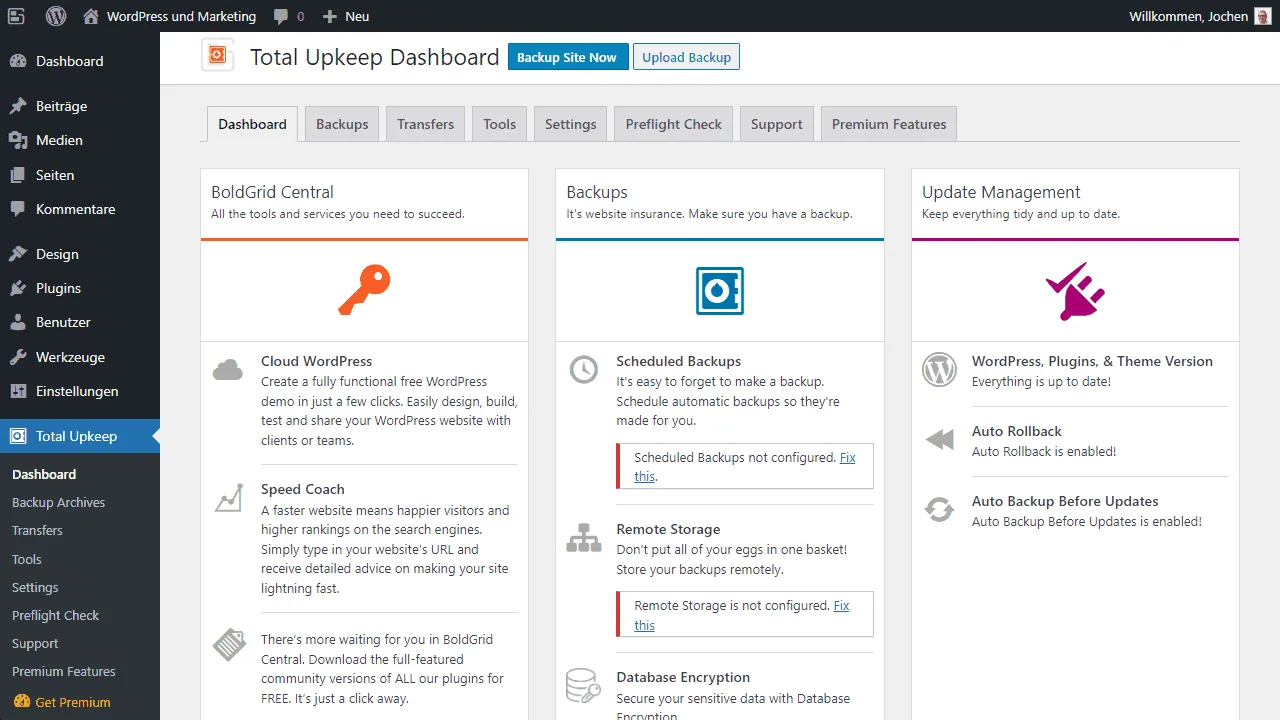
Task: Click the blue vault icon in the Backups card
Action: pyautogui.click(x=720, y=291)
